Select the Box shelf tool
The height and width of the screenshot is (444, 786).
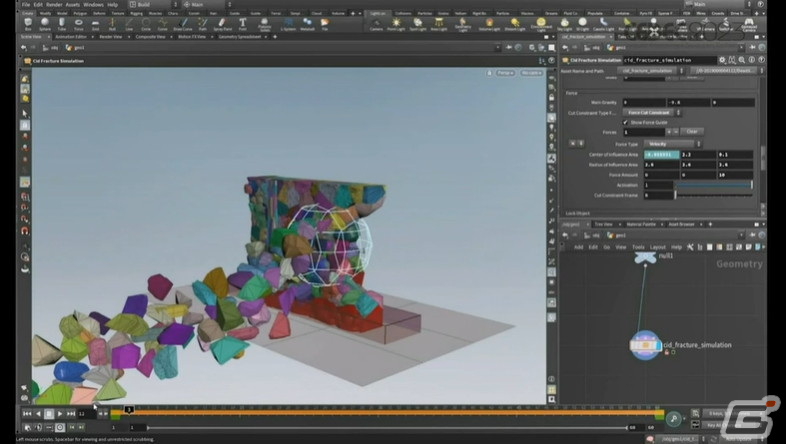(28, 24)
